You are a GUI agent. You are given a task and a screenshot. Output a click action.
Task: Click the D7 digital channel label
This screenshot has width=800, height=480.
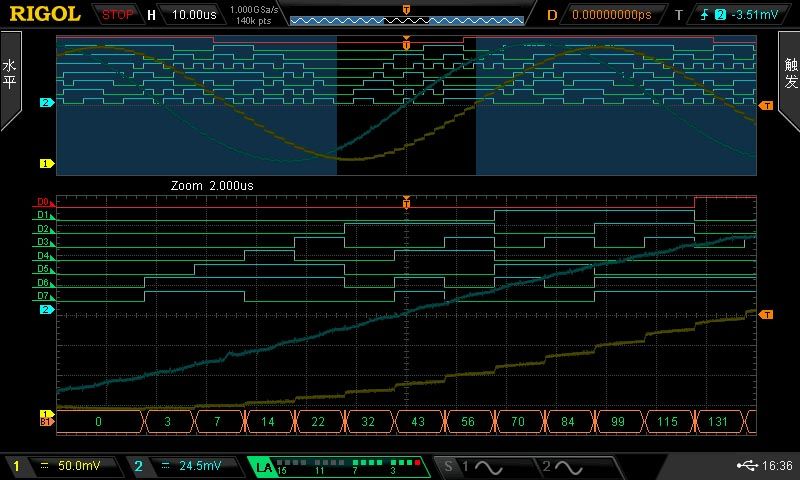coord(44,296)
